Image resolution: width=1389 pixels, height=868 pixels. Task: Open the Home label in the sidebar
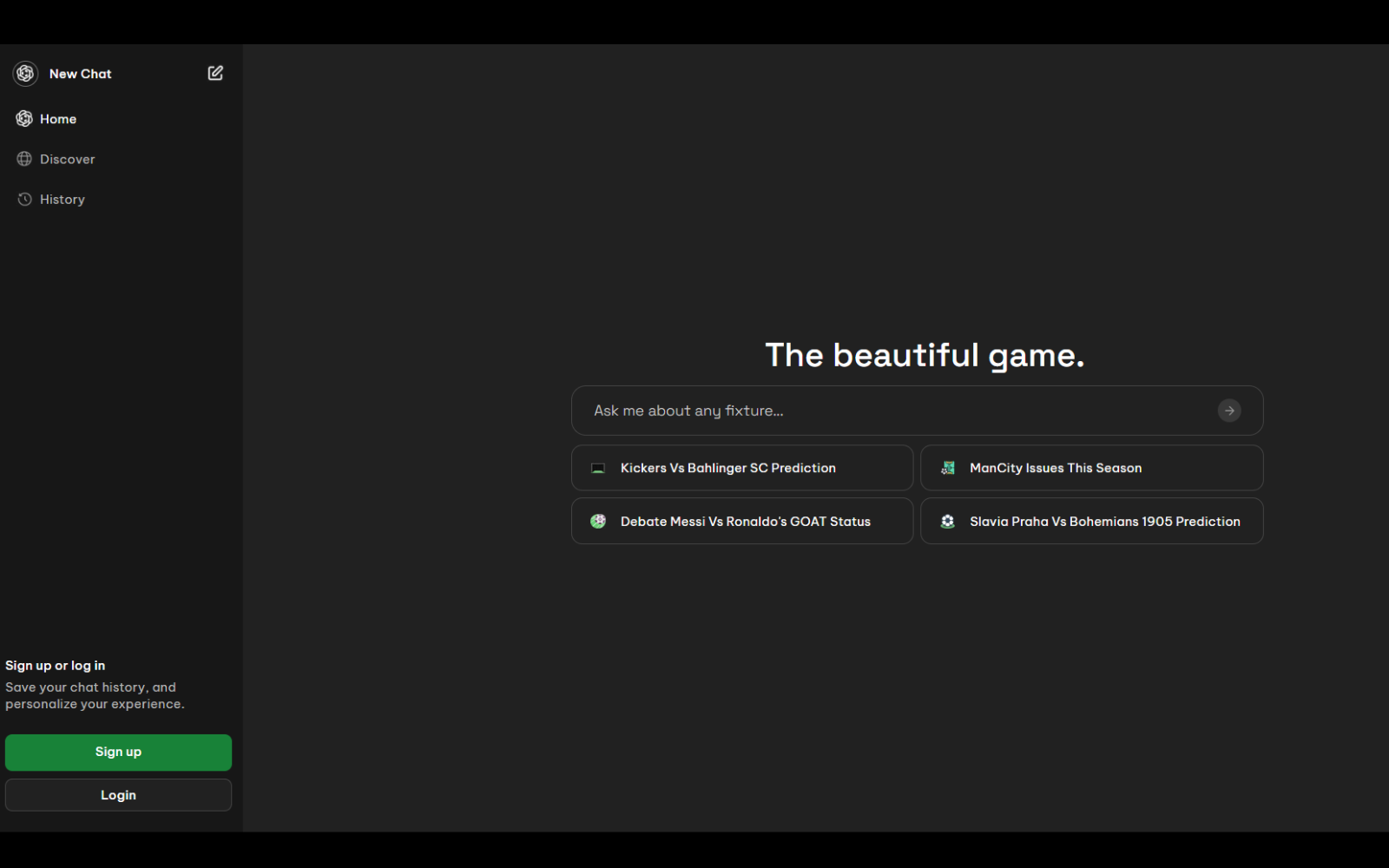tap(58, 119)
